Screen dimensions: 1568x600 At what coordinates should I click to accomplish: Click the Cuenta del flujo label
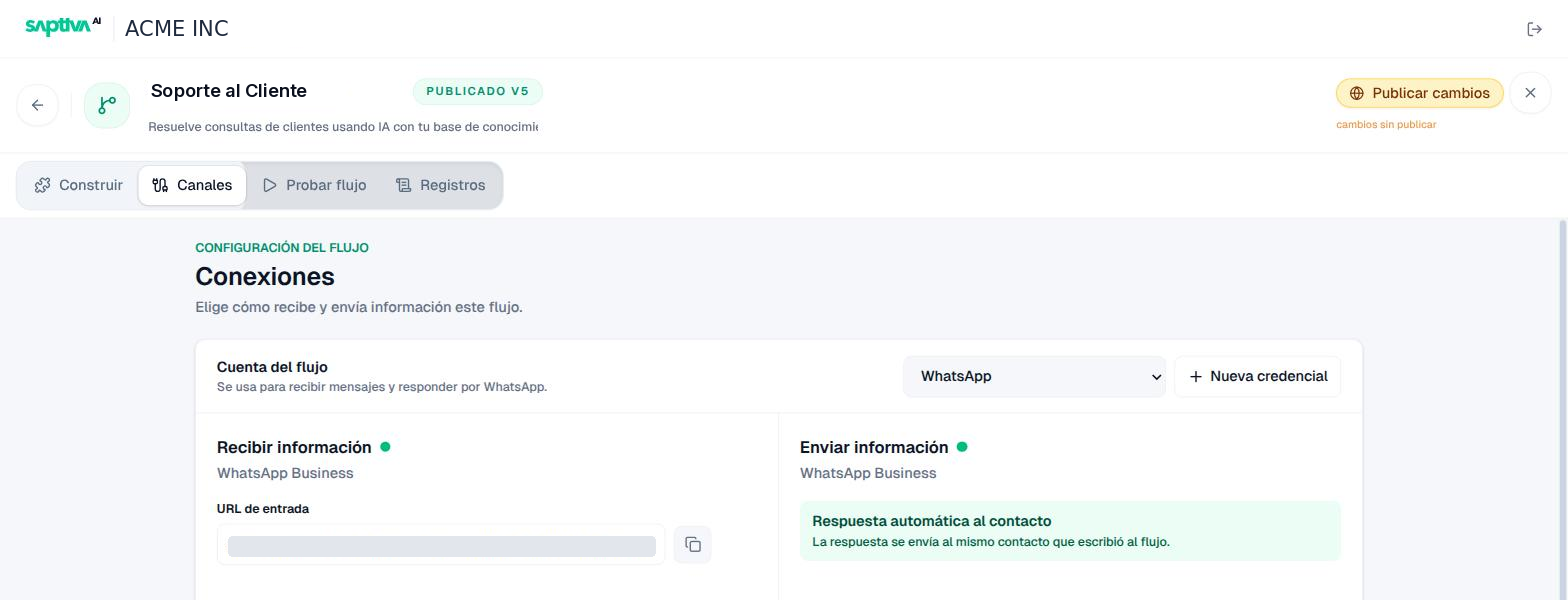click(272, 367)
